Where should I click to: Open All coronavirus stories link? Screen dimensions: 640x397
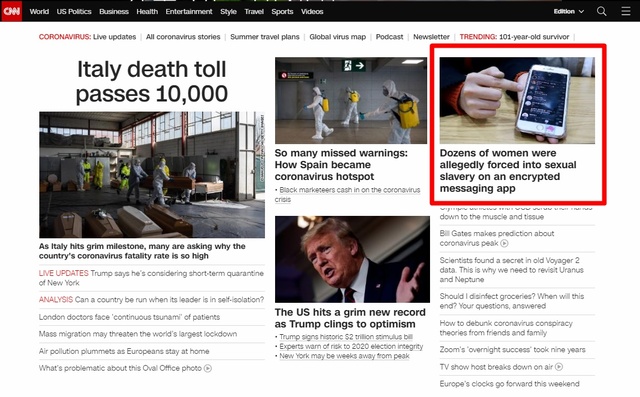183,37
